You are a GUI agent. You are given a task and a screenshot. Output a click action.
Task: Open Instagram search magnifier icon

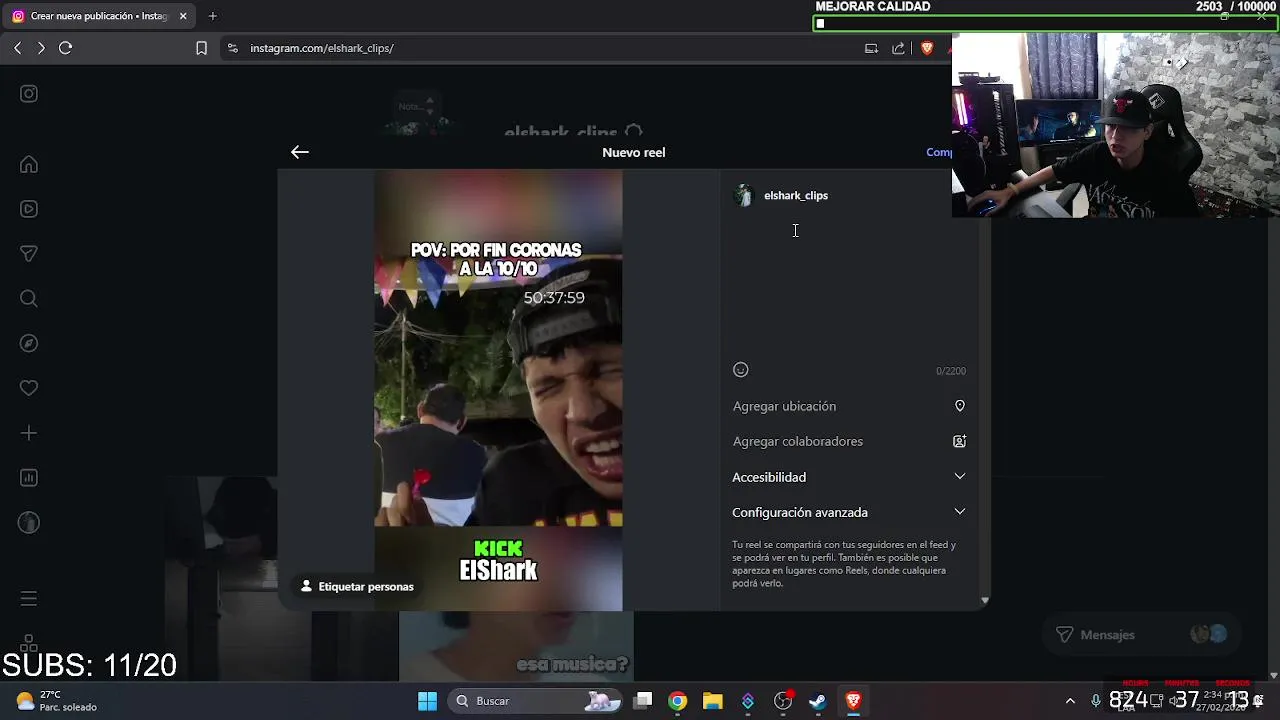click(29, 298)
